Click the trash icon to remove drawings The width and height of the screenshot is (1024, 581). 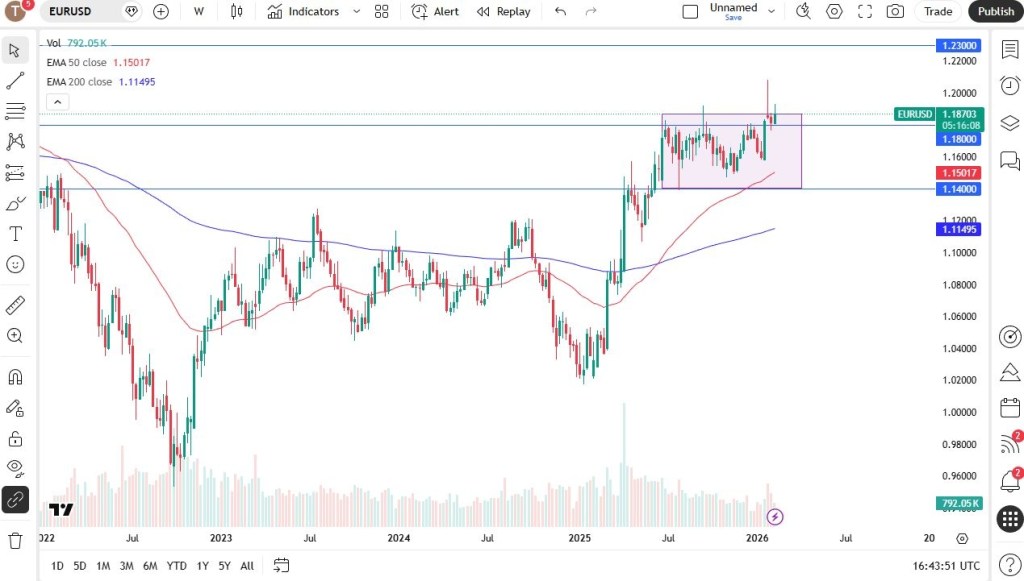point(15,541)
